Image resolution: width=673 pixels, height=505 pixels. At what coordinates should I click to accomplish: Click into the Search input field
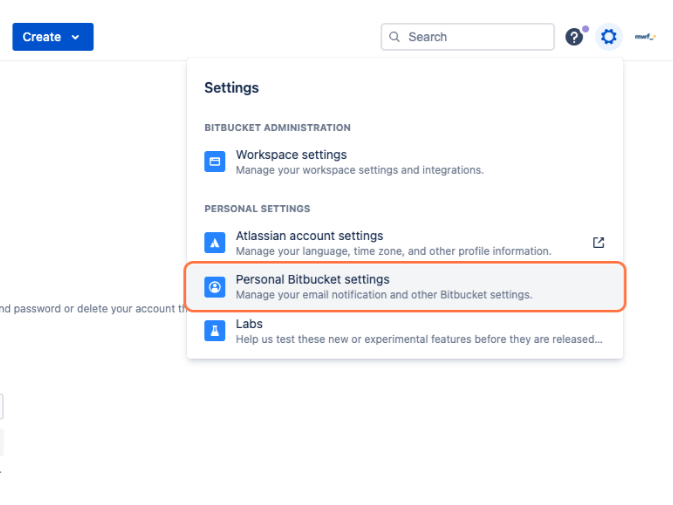pyautogui.click(x=475, y=37)
